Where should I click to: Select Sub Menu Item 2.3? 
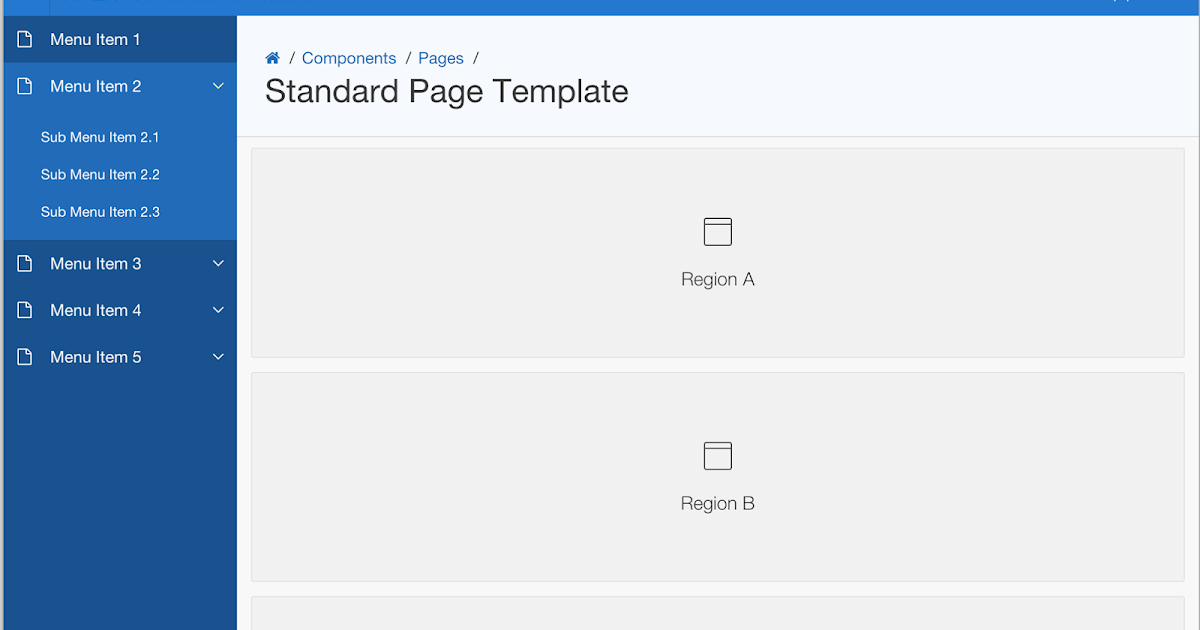[x=100, y=211]
